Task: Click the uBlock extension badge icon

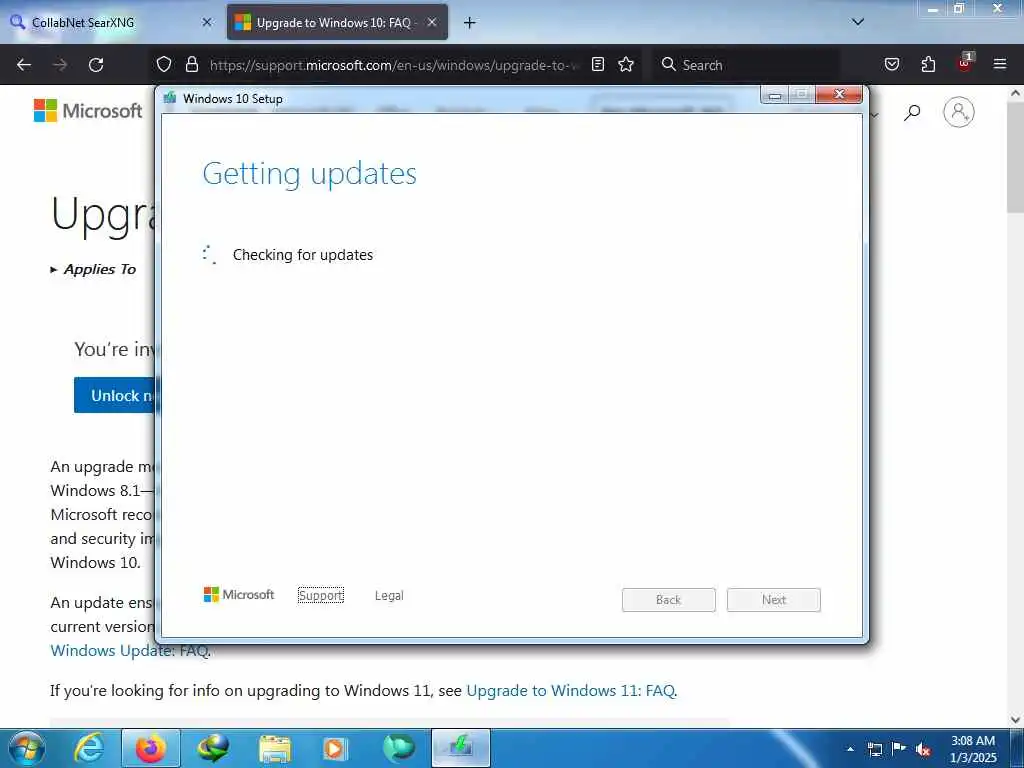Action: 965,63
